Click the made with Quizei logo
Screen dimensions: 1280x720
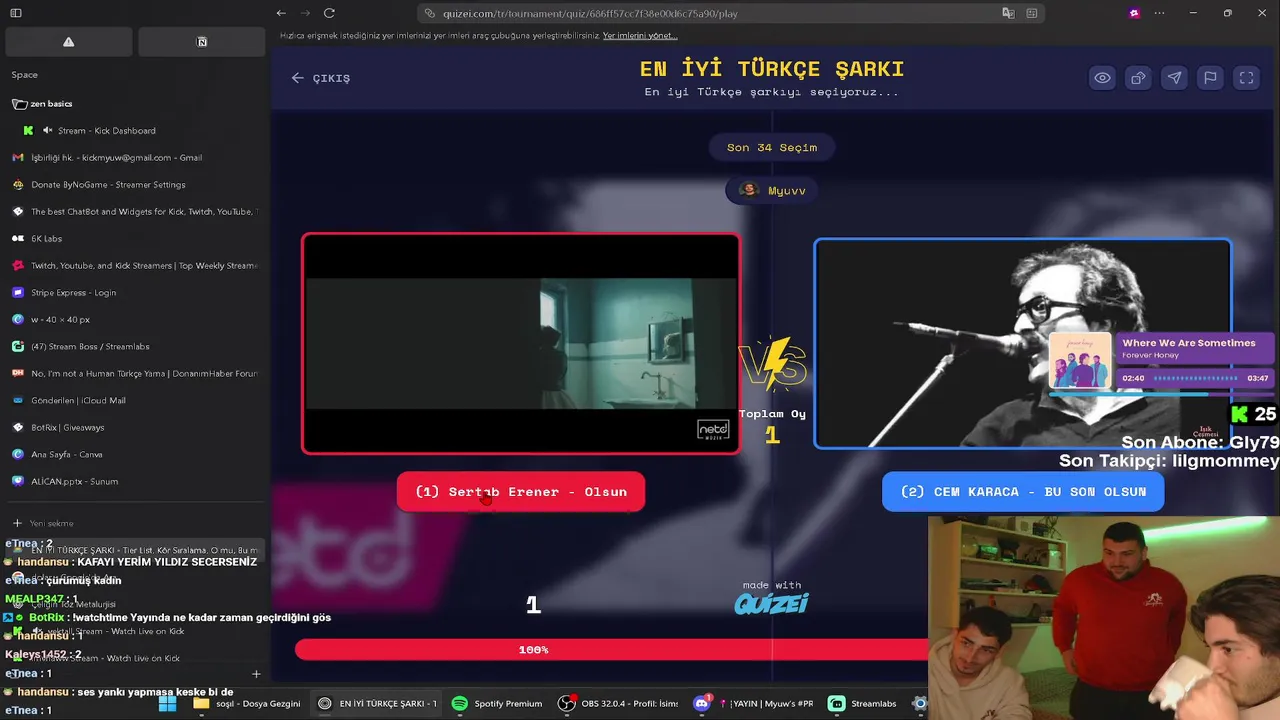(771, 598)
